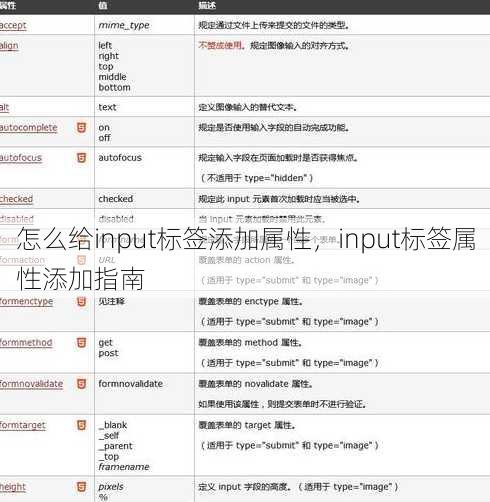Click description 定义 input 字段的高度
This screenshot has height=502, width=490.
pyautogui.click(x=245, y=487)
